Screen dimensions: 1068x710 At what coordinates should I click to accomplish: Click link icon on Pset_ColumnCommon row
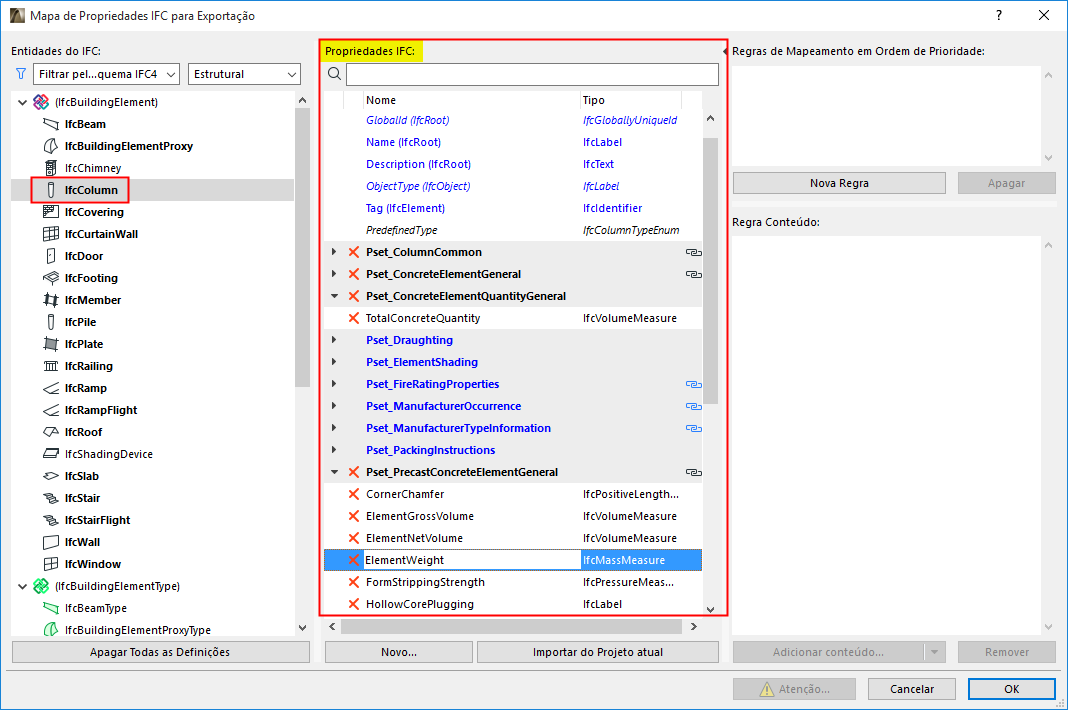tap(693, 252)
